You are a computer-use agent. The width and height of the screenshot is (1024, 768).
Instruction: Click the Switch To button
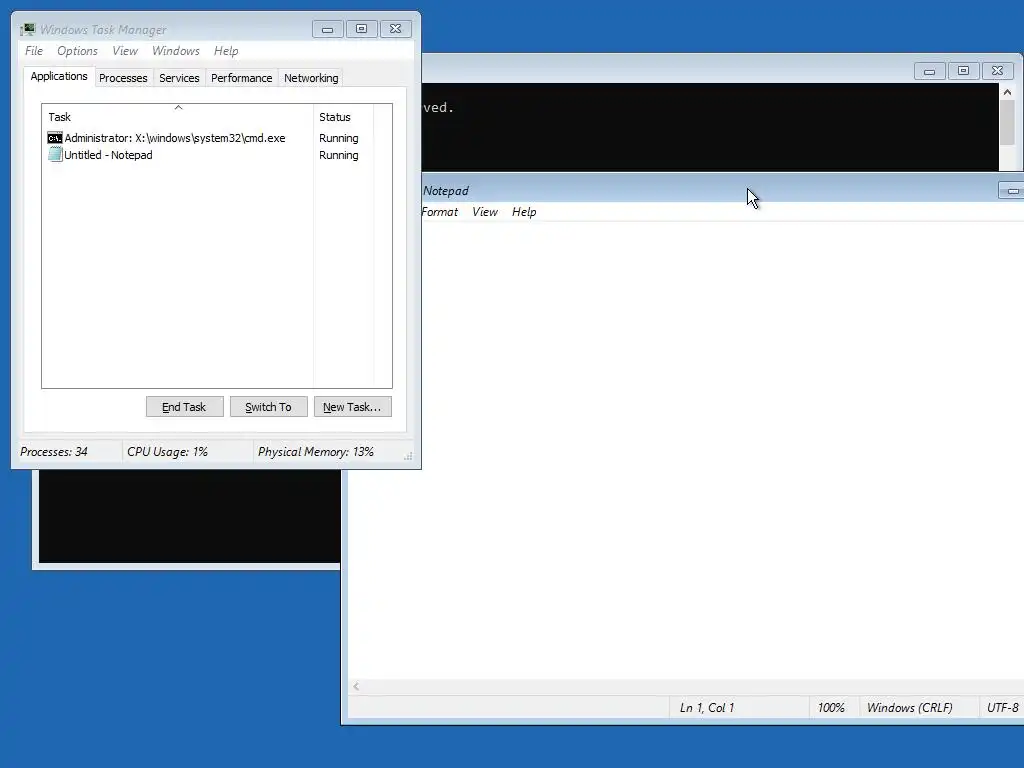pyautogui.click(x=268, y=407)
